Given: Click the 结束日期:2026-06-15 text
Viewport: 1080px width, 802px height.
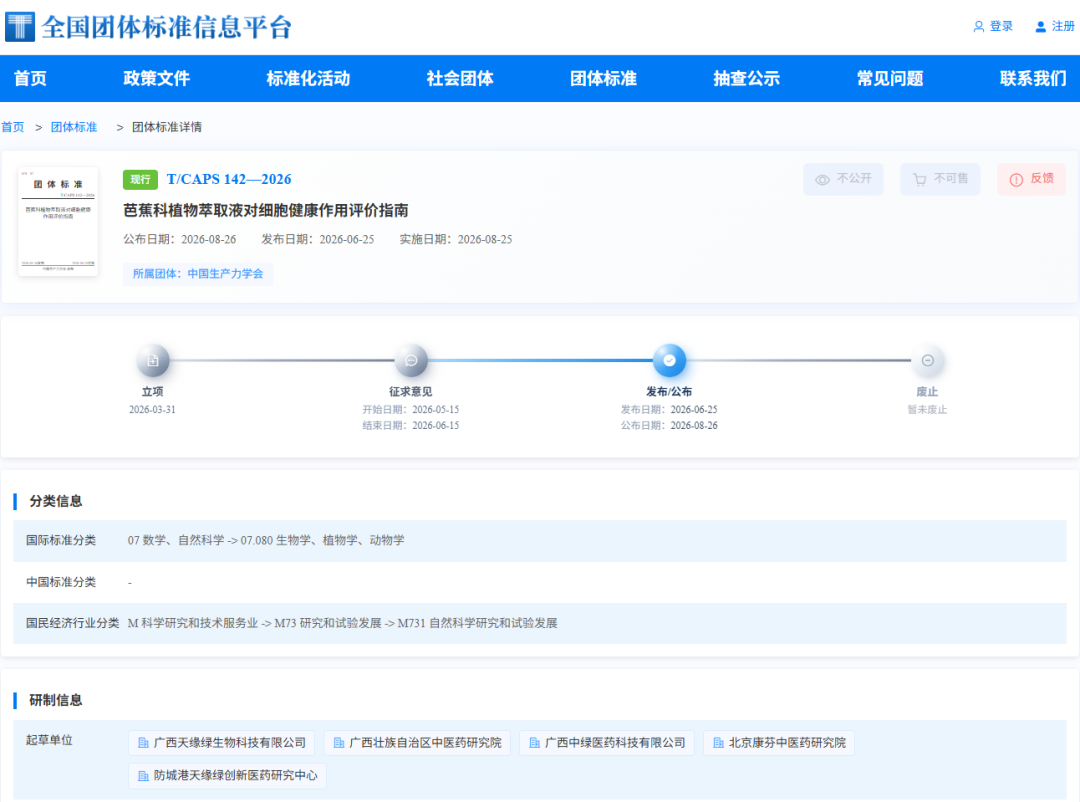Looking at the screenshot, I should 411,426.
